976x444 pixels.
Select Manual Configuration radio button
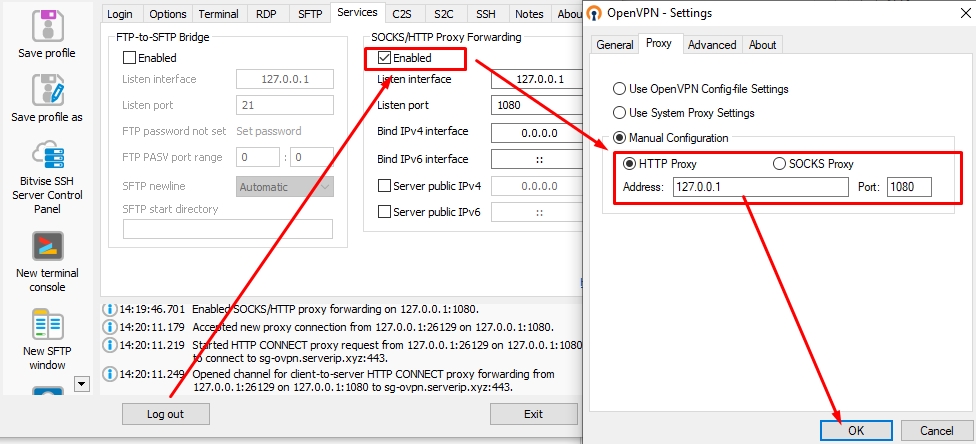tap(619, 138)
